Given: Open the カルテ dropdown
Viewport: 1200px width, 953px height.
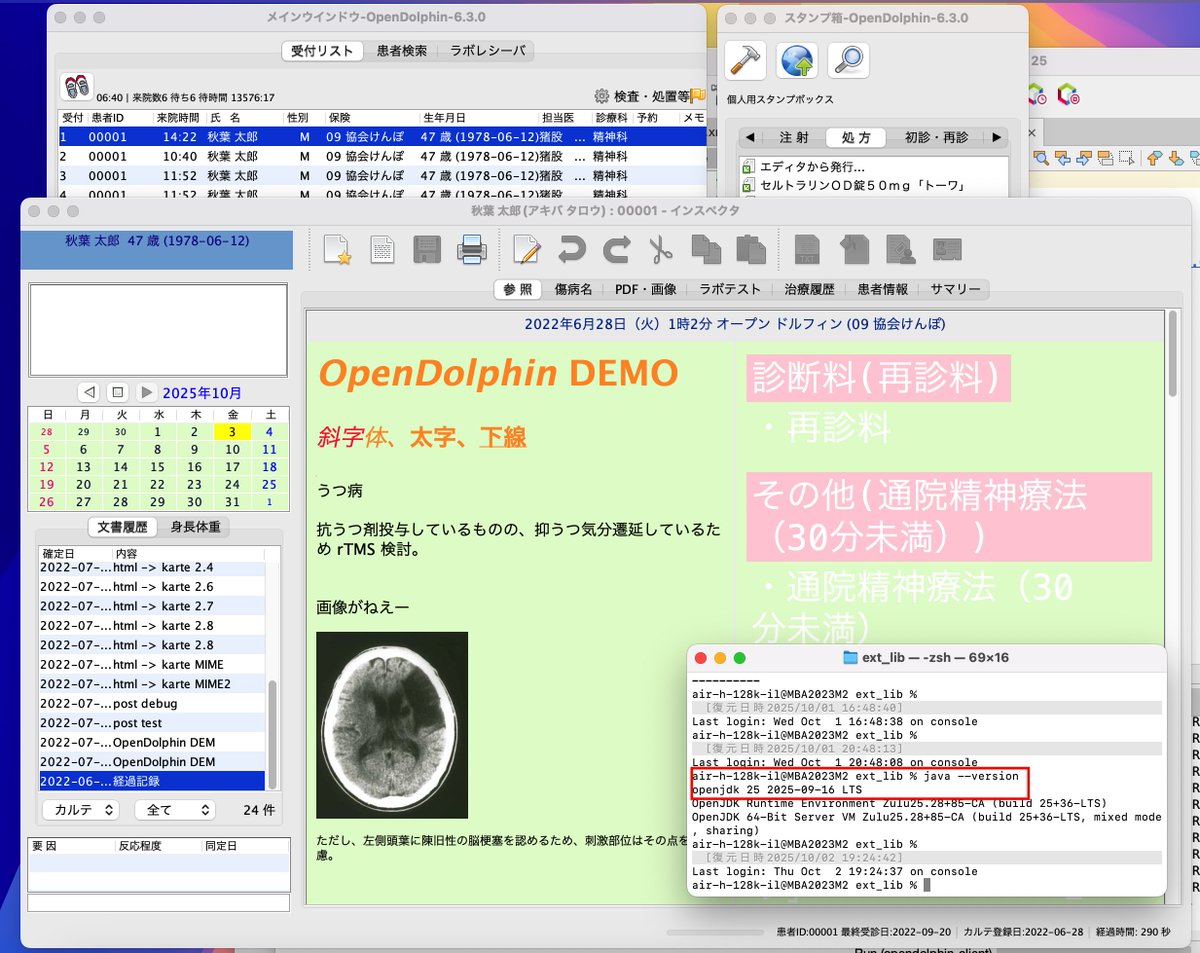Looking at the screenshot, I should tap(80, 809).
